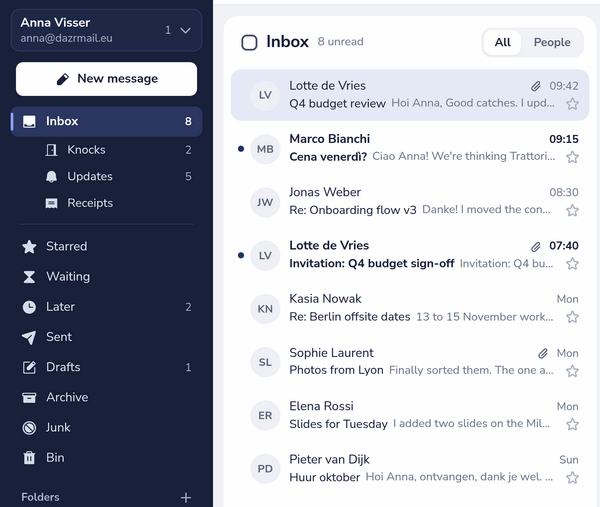The height and width of the screenshot is (507, 600).
Task: Click the Inbox tray icon in sidebar
Action: (29, 122)
